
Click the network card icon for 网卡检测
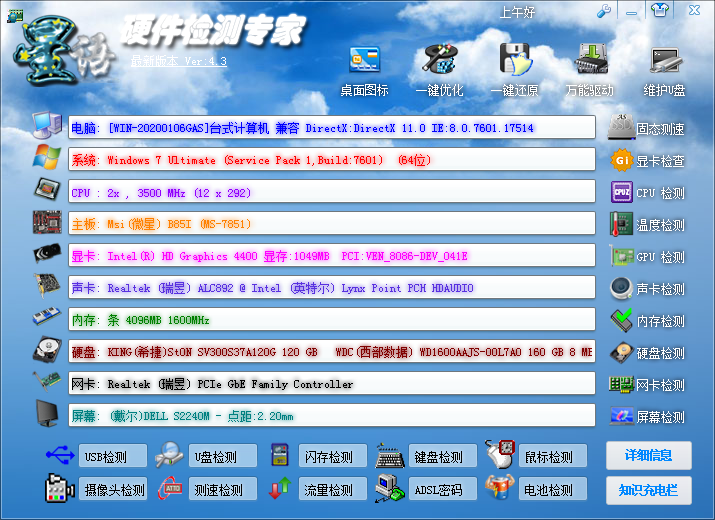(x=622, y=385)
